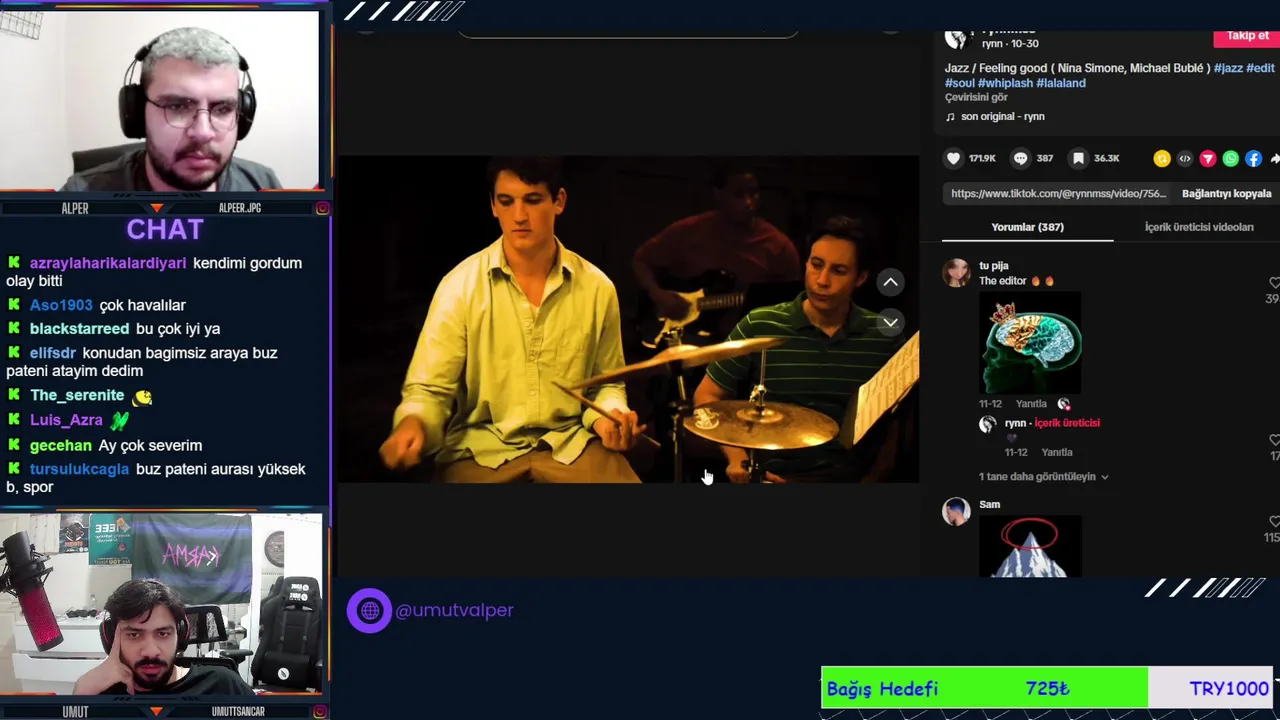Click username elifsdr in chat
The height and width of the screenshot is (720, 1280).
click(x=53, y=353)
